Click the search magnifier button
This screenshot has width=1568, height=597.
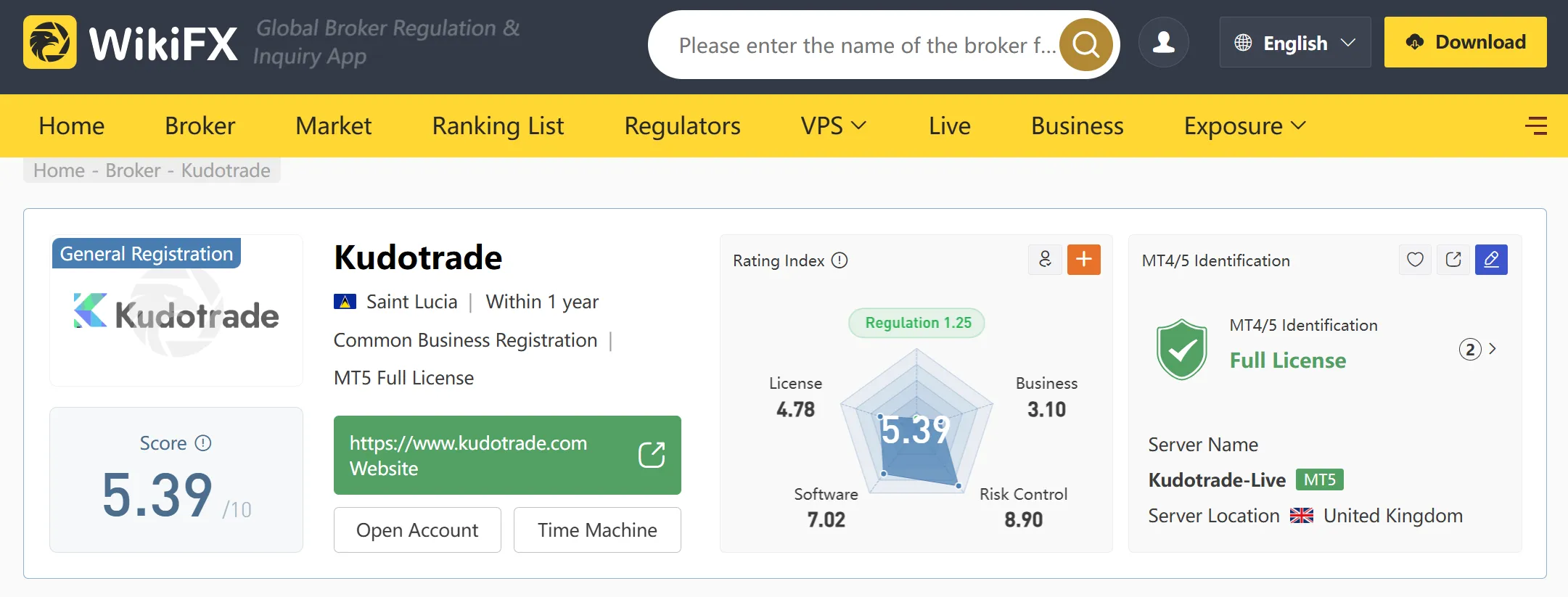coord(1085,45)
